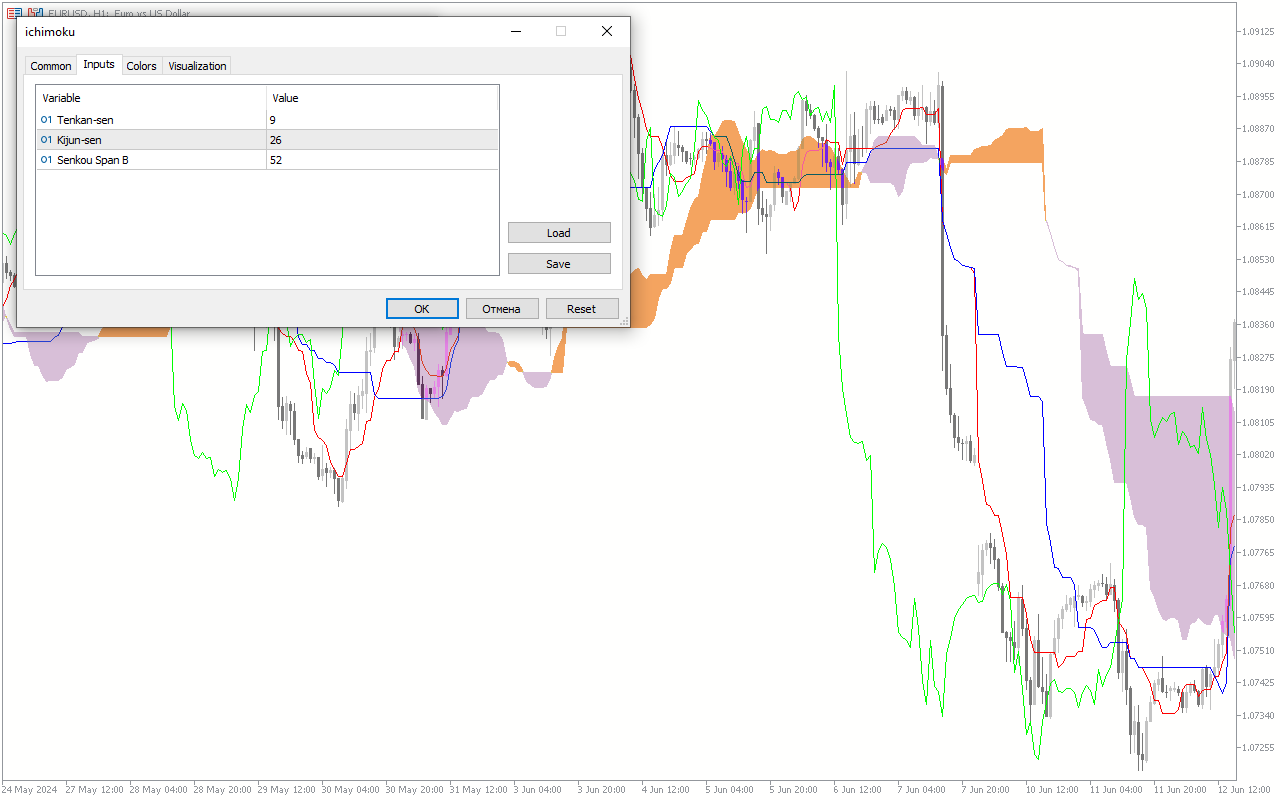The image size is (1280, 800).
Task: Open the Visualization tab
Action: pos(197,66)
